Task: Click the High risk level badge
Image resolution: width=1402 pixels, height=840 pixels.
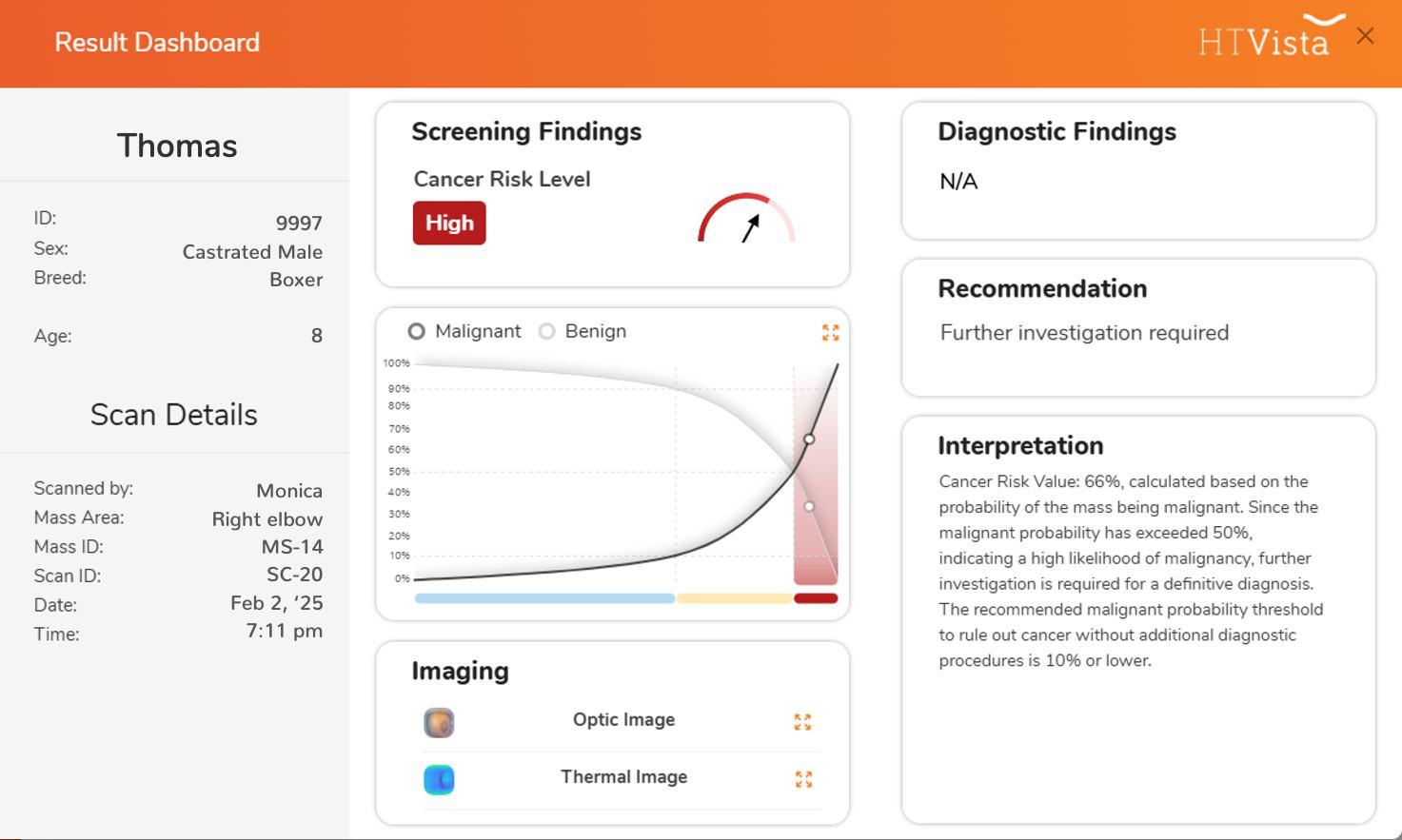Action: click(x=449, y=223)
